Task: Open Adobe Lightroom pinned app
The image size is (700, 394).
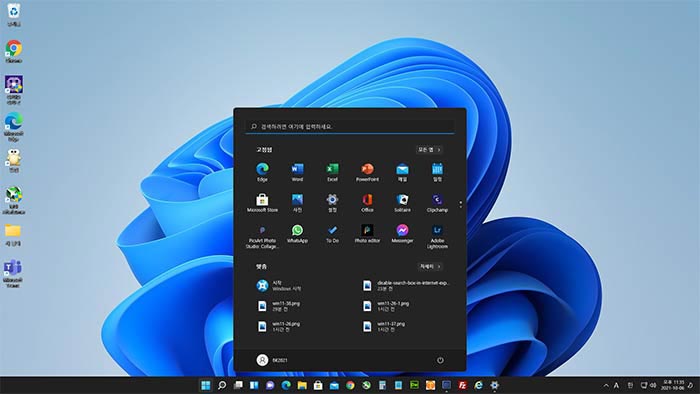Action: point(437,236)
